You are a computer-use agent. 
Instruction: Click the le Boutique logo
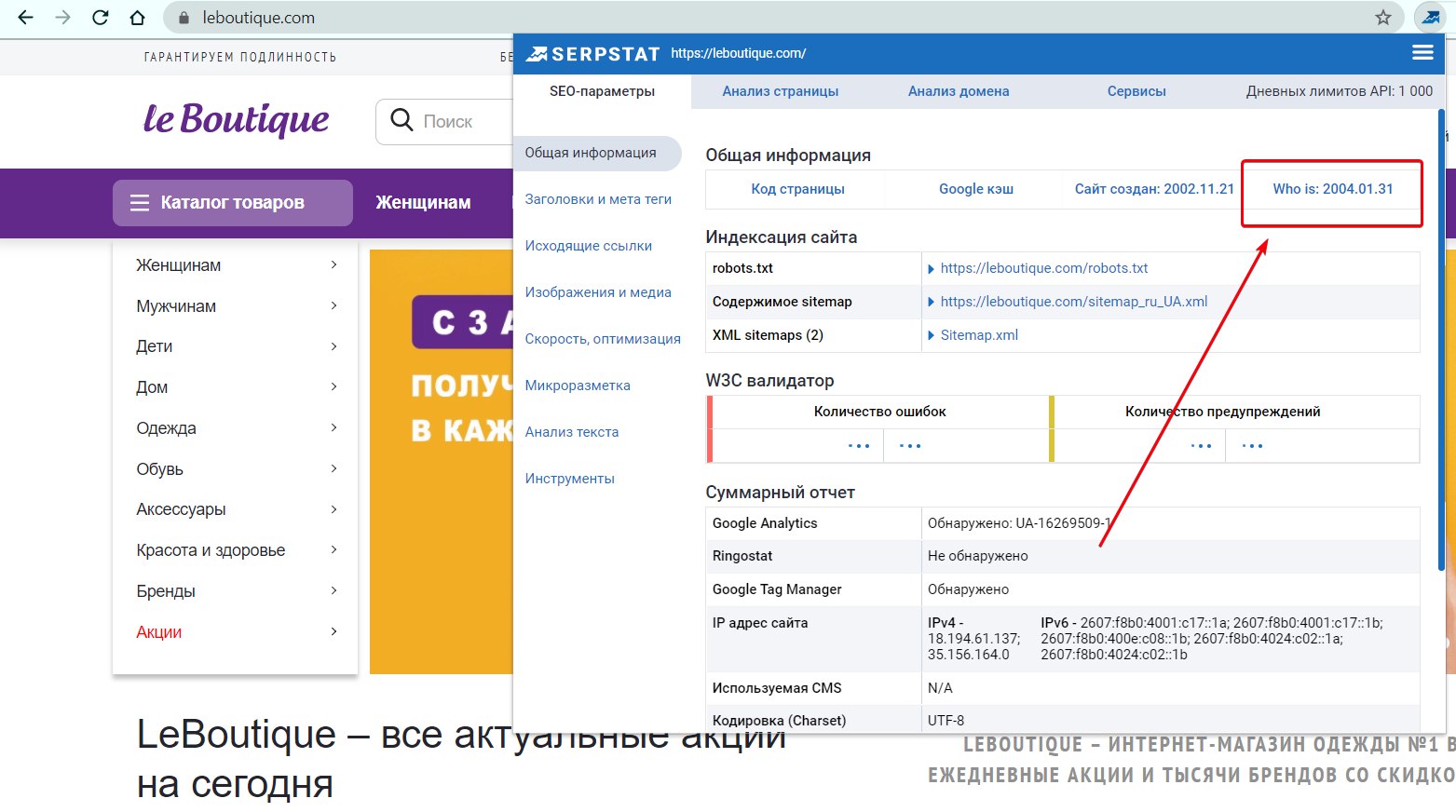[236, 119]
